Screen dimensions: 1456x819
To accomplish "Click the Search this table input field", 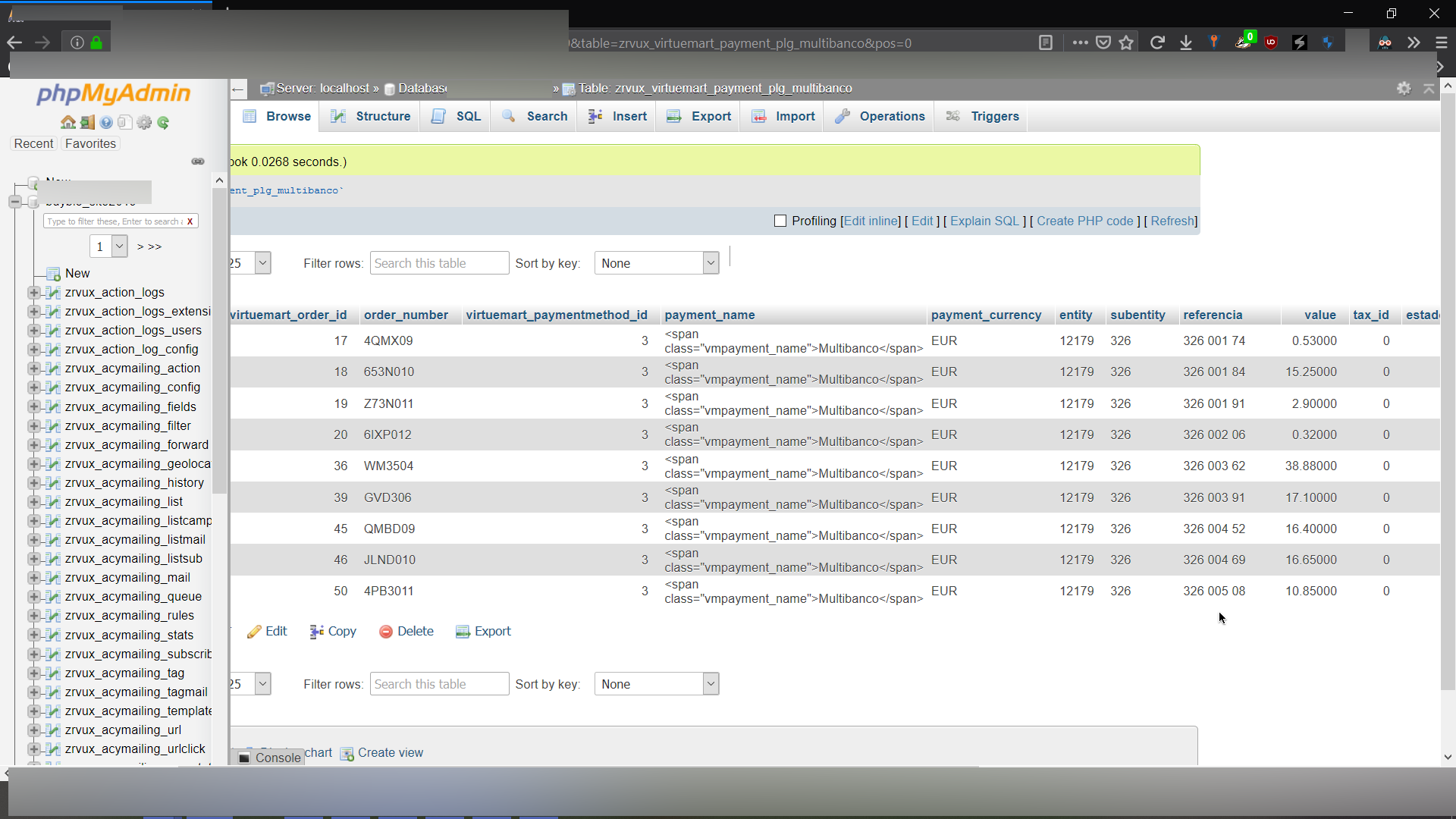I will [x=439, y=263].
